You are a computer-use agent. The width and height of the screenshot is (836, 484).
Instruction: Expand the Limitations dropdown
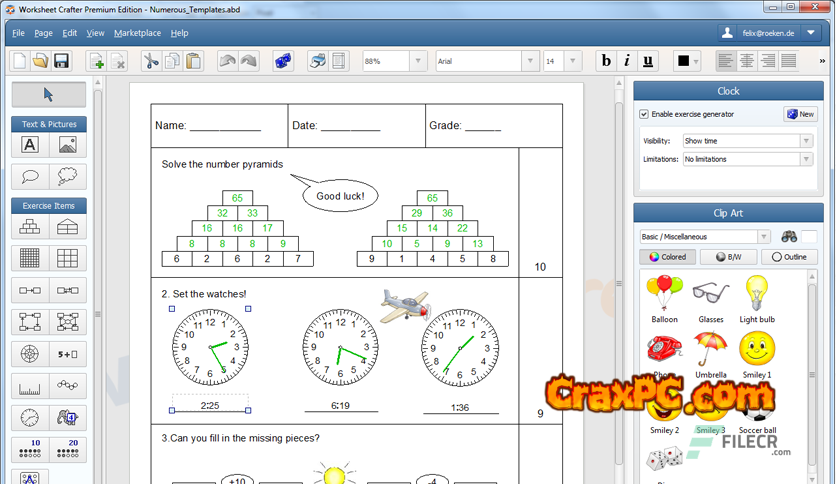click(x=747, y=159)
